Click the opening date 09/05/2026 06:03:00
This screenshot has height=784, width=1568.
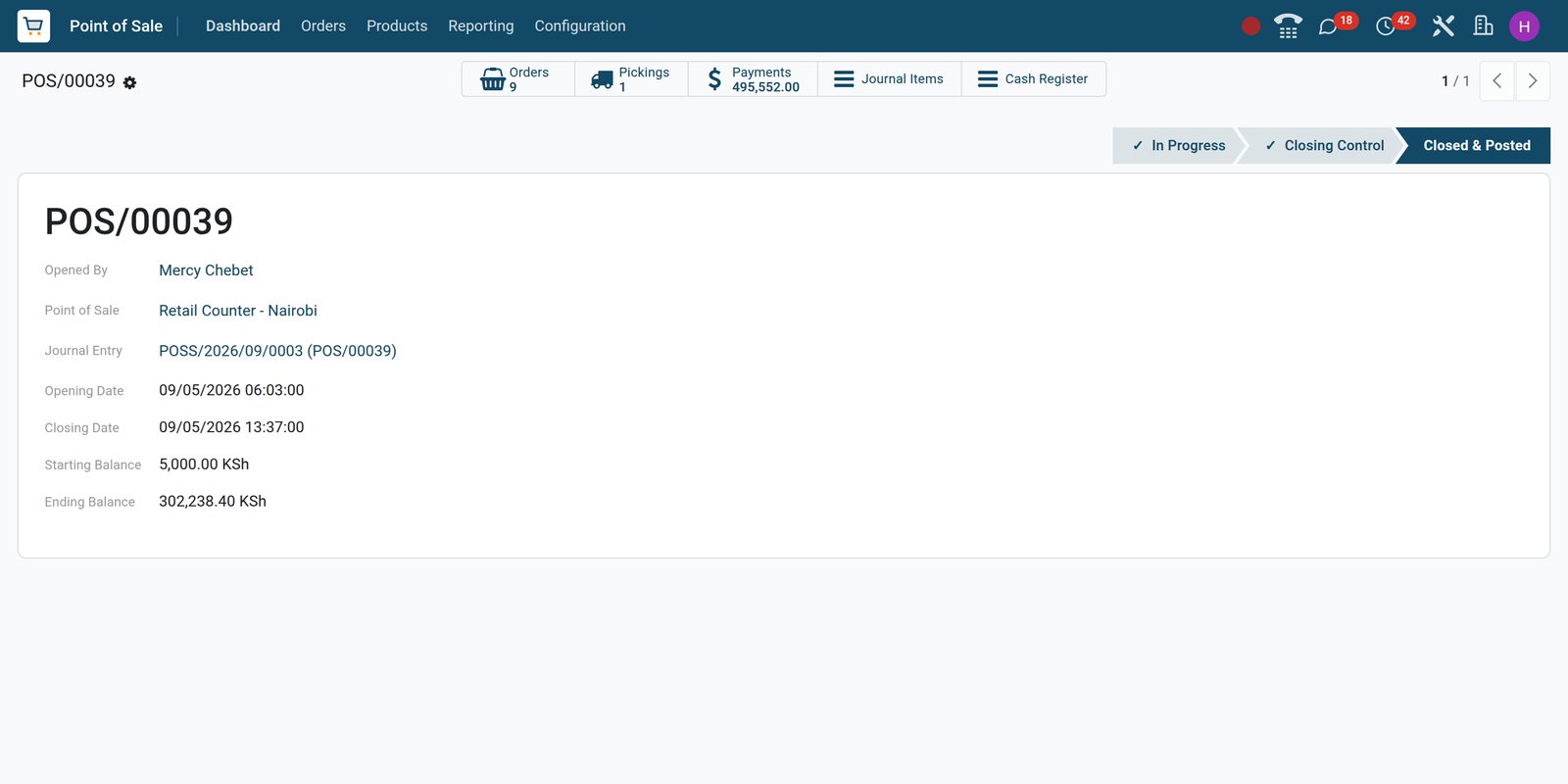coord(231,390)
